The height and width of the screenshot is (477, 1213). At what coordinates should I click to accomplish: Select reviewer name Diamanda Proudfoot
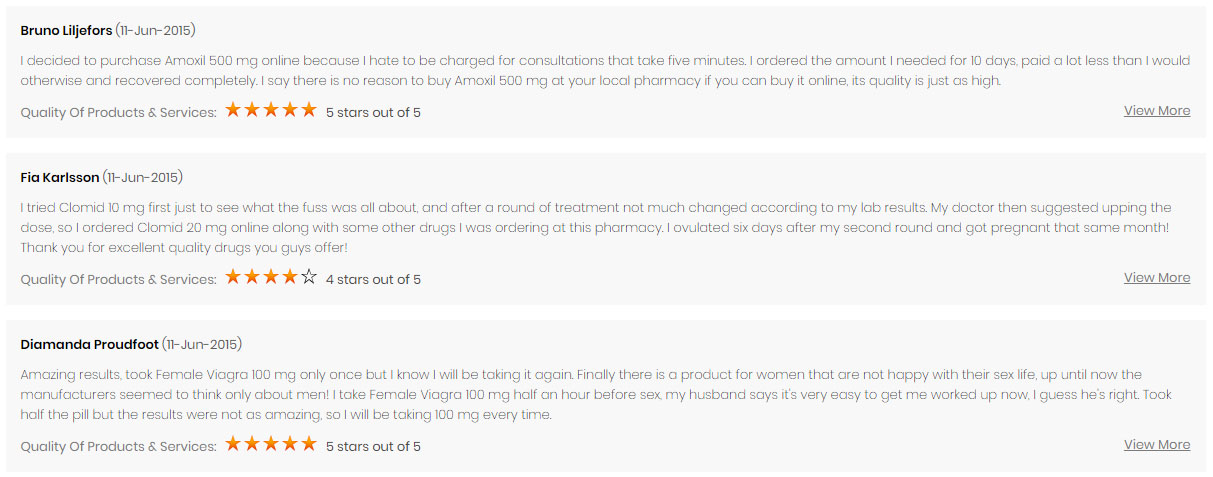[89, 345]
